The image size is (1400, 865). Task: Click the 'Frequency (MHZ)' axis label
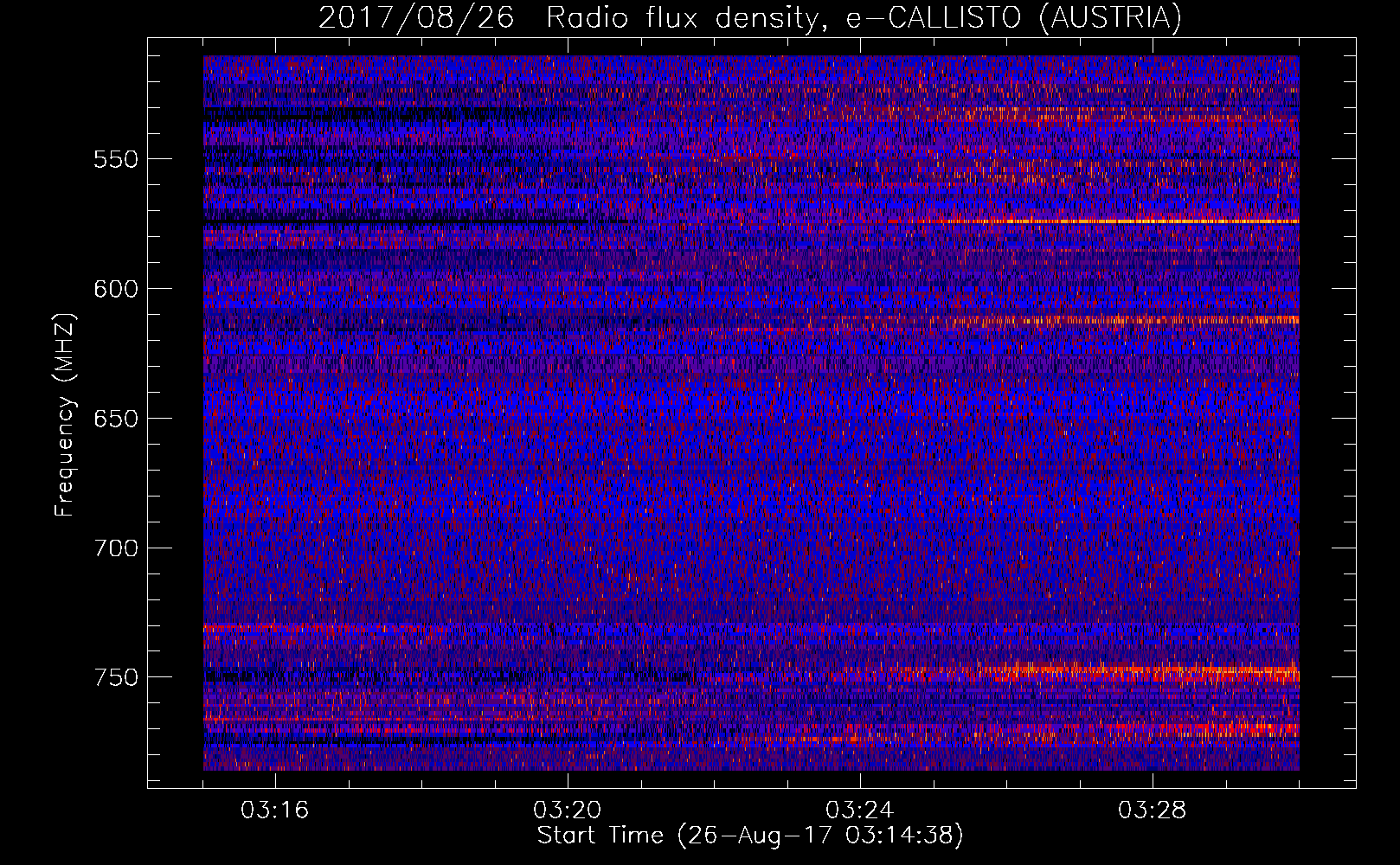[65, 415]
